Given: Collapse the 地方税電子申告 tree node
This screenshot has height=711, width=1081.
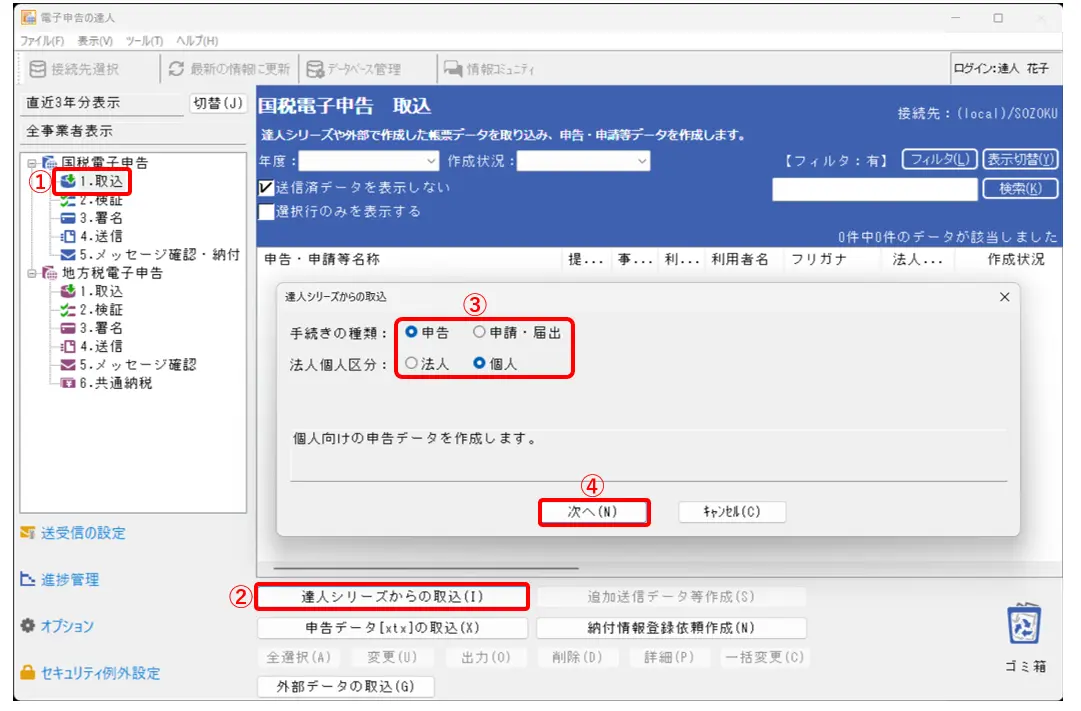Looking at the screenshot, I should coord(32,273).
